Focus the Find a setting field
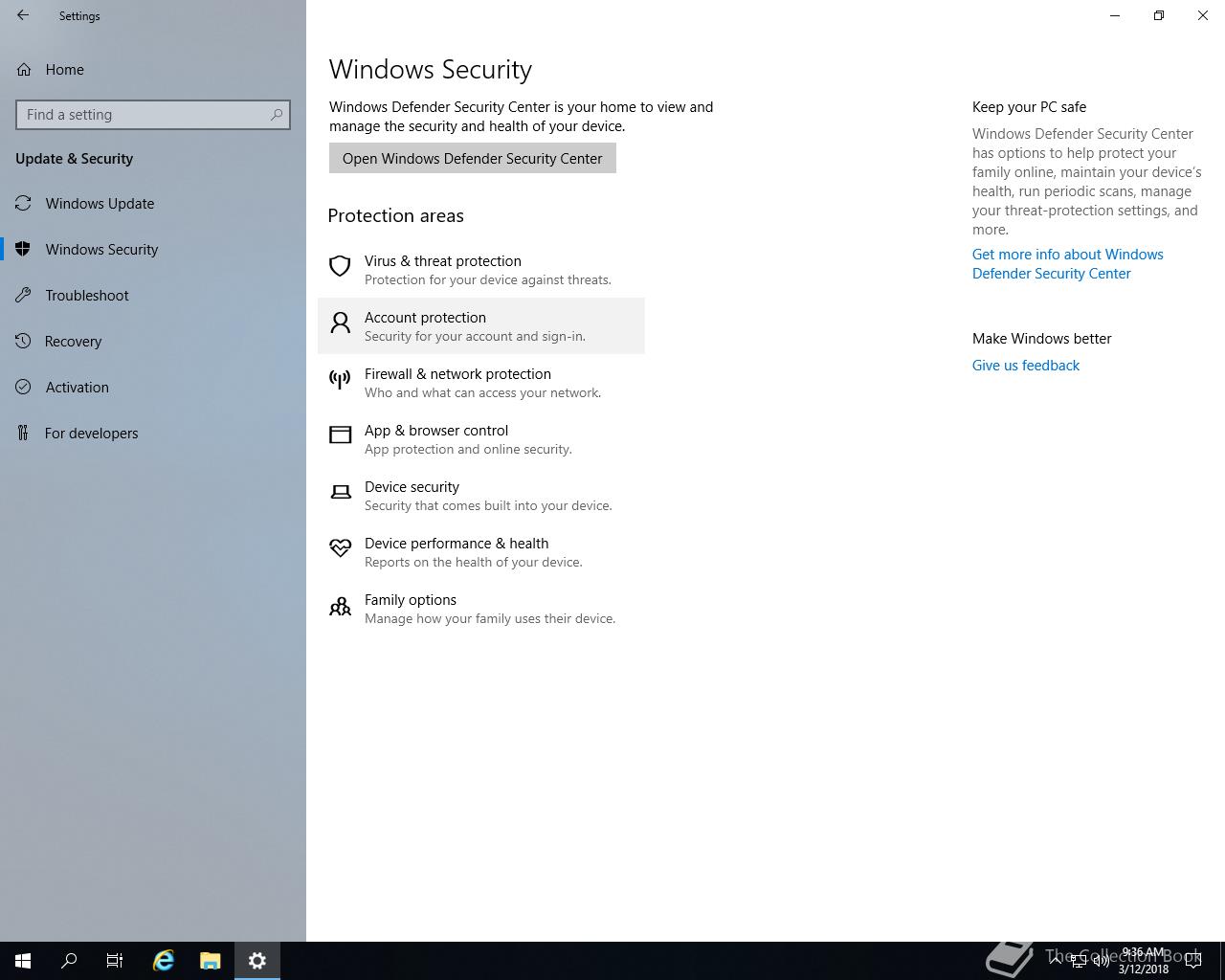Viewport: 1225px width, 980px height. pos(153,115)
